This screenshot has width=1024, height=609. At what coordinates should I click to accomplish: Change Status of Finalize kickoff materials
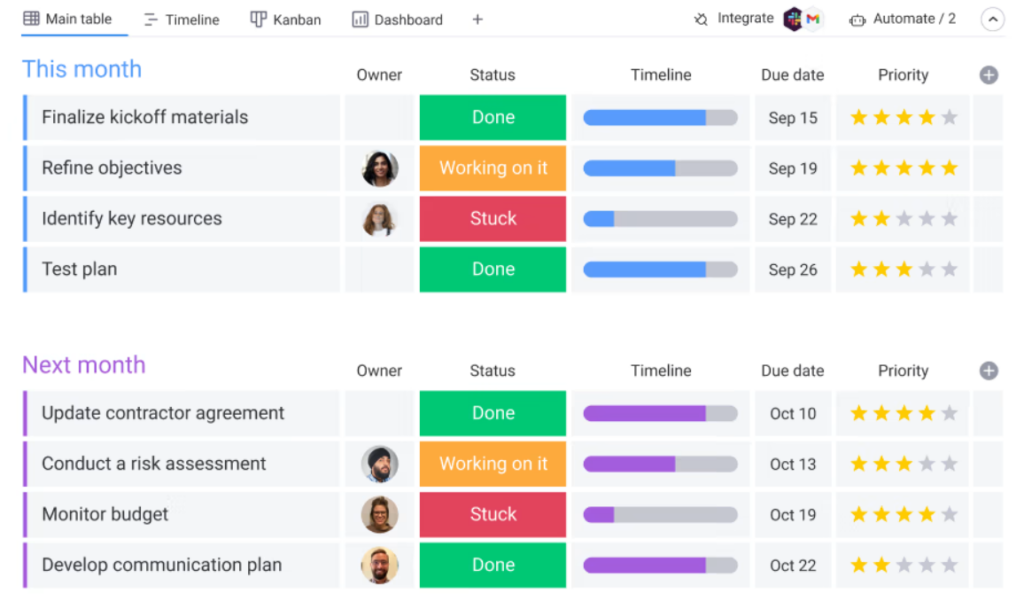click(493, 117)
